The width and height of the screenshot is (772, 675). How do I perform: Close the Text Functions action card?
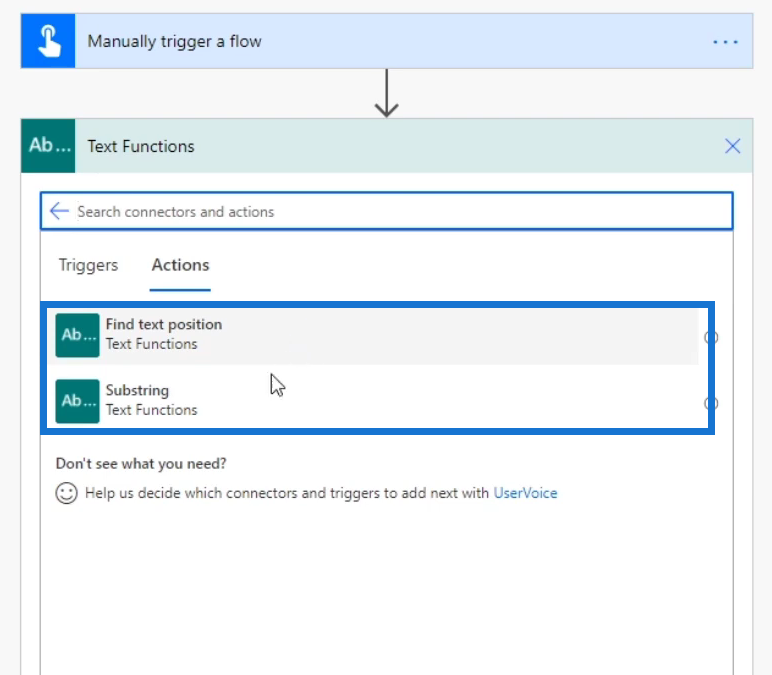732,146
